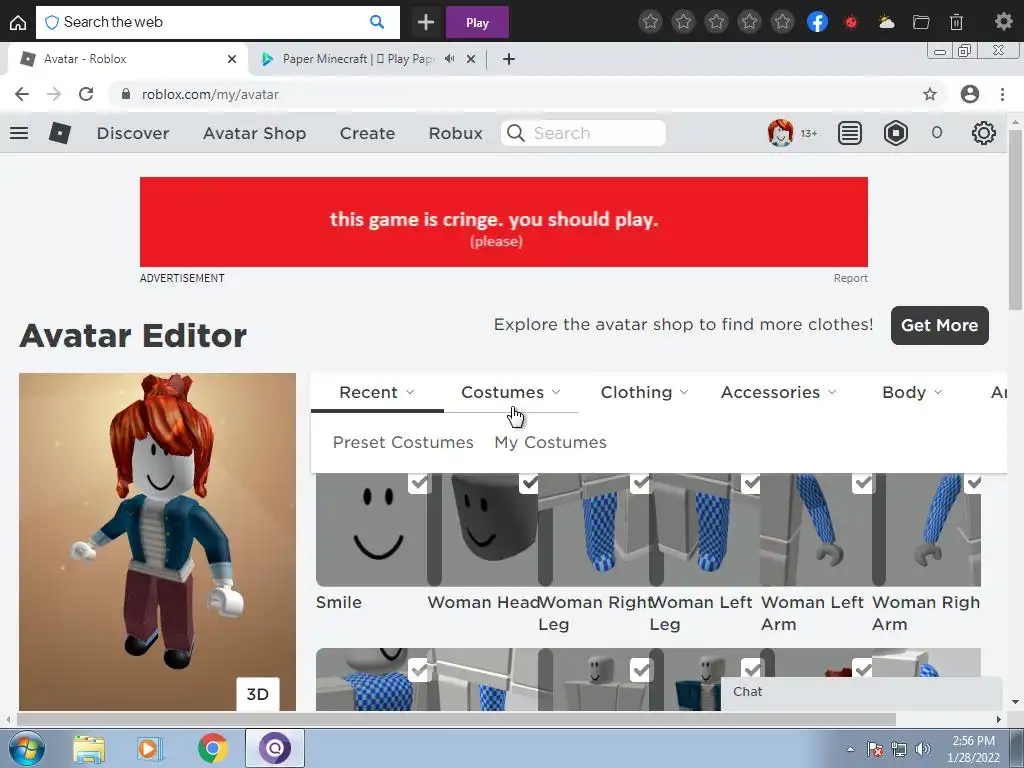Uncheck the Woman Head checkbox
Screen dimensions: 1024x768
[530, 483]
